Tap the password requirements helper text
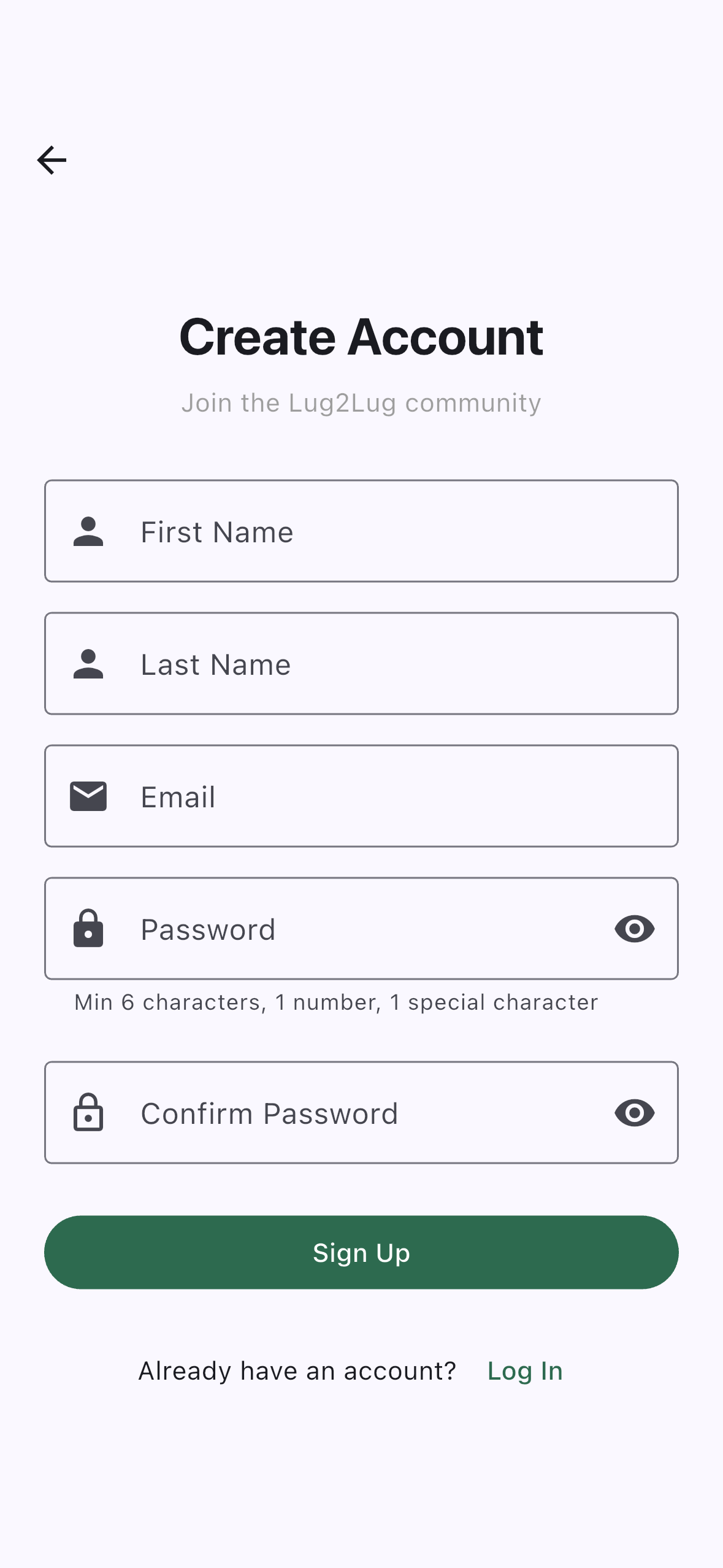This screenshot has width=723, height=1568. 336,1002
